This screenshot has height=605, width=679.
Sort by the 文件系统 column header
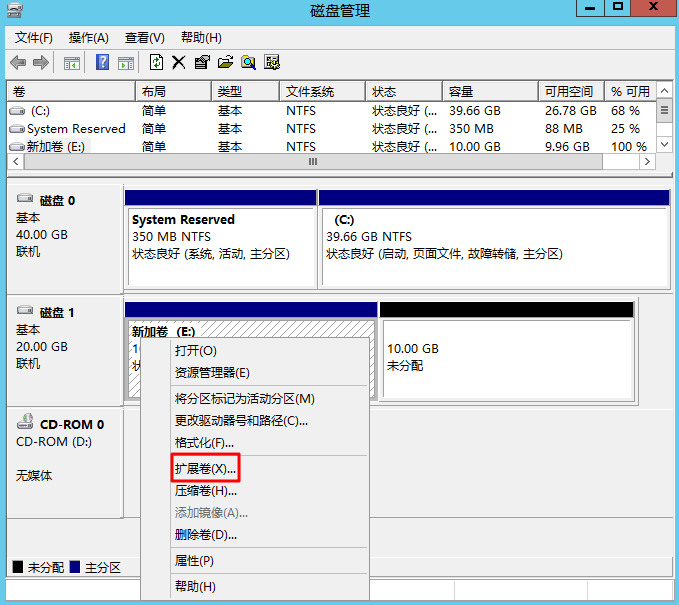(x=322, y=91)
